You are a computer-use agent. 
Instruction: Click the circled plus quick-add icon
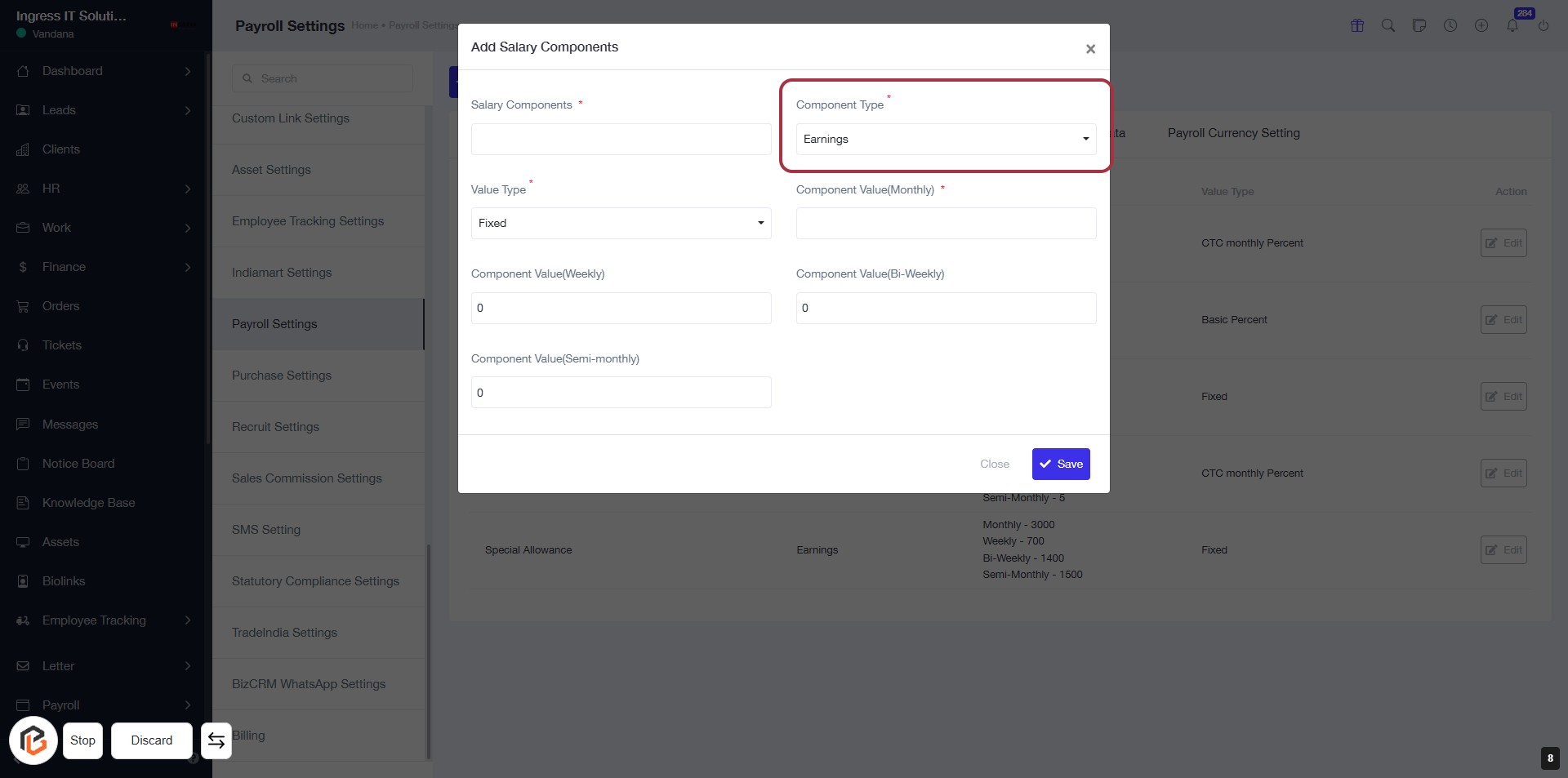click(1481, 25)
